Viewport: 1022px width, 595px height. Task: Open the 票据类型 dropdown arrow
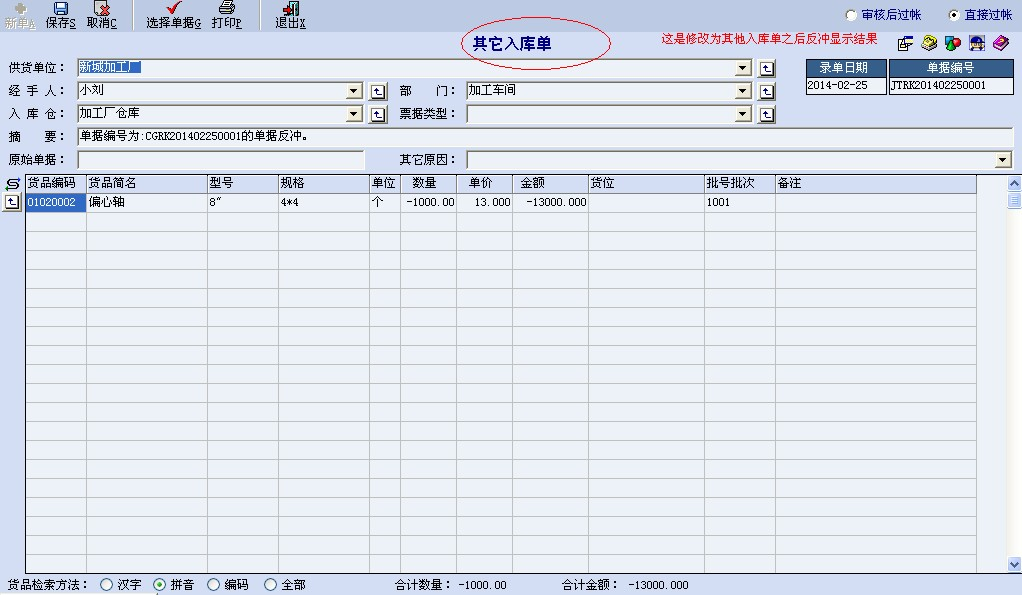743,114
